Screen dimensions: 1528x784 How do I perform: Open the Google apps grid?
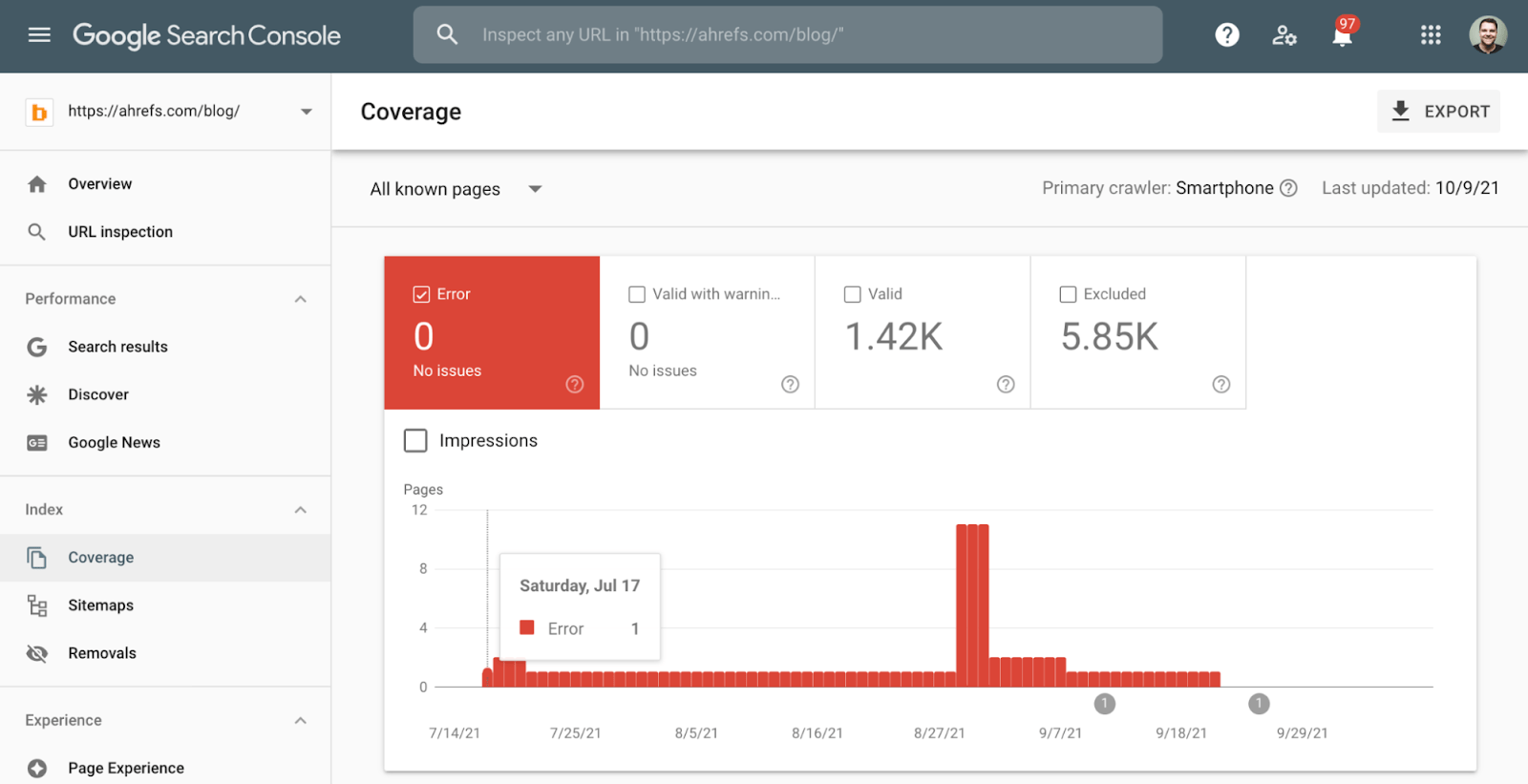pos(1431,35)
